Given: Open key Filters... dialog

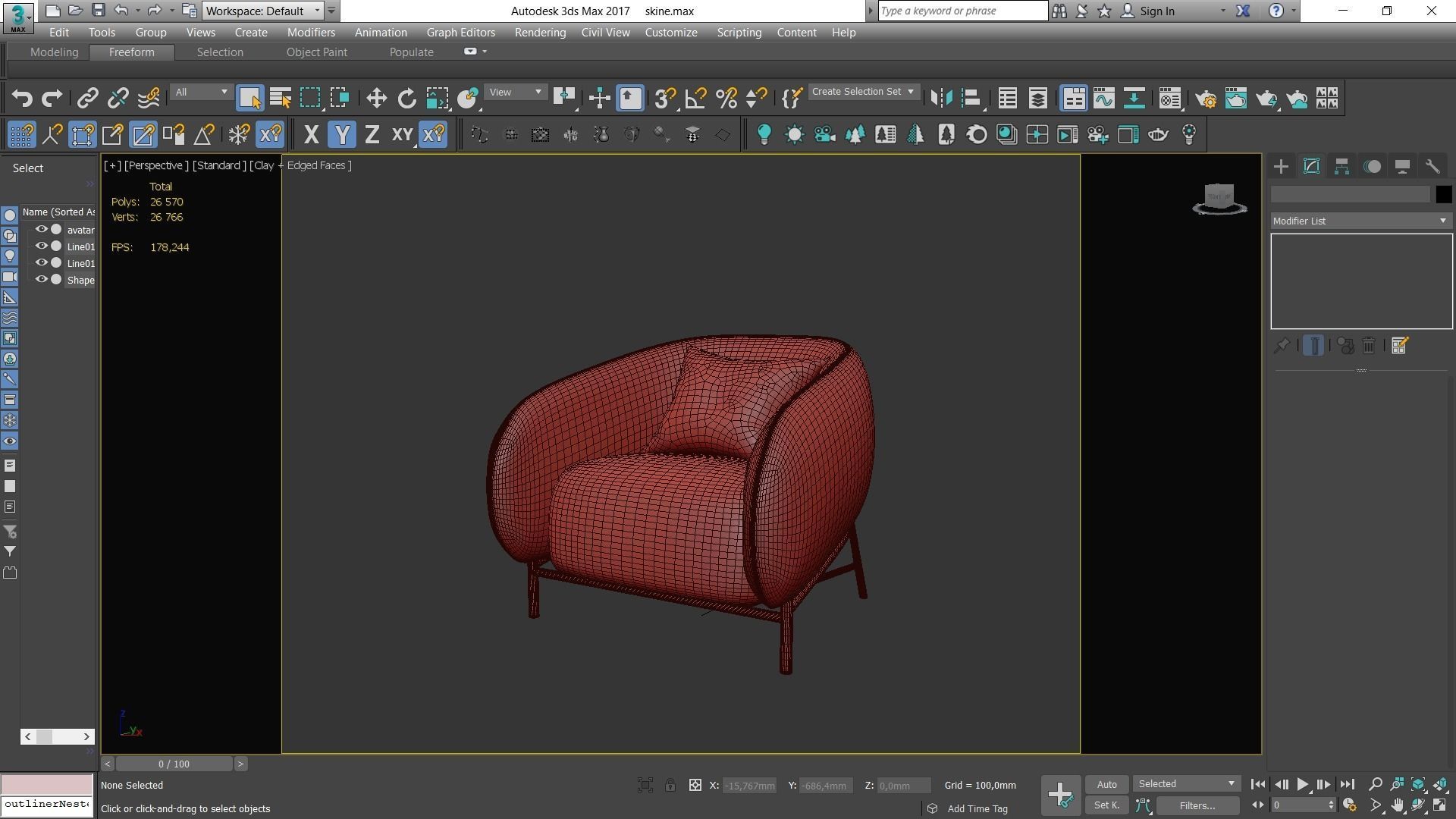Looking at the screenshot, I should (x=1197, y=805).
